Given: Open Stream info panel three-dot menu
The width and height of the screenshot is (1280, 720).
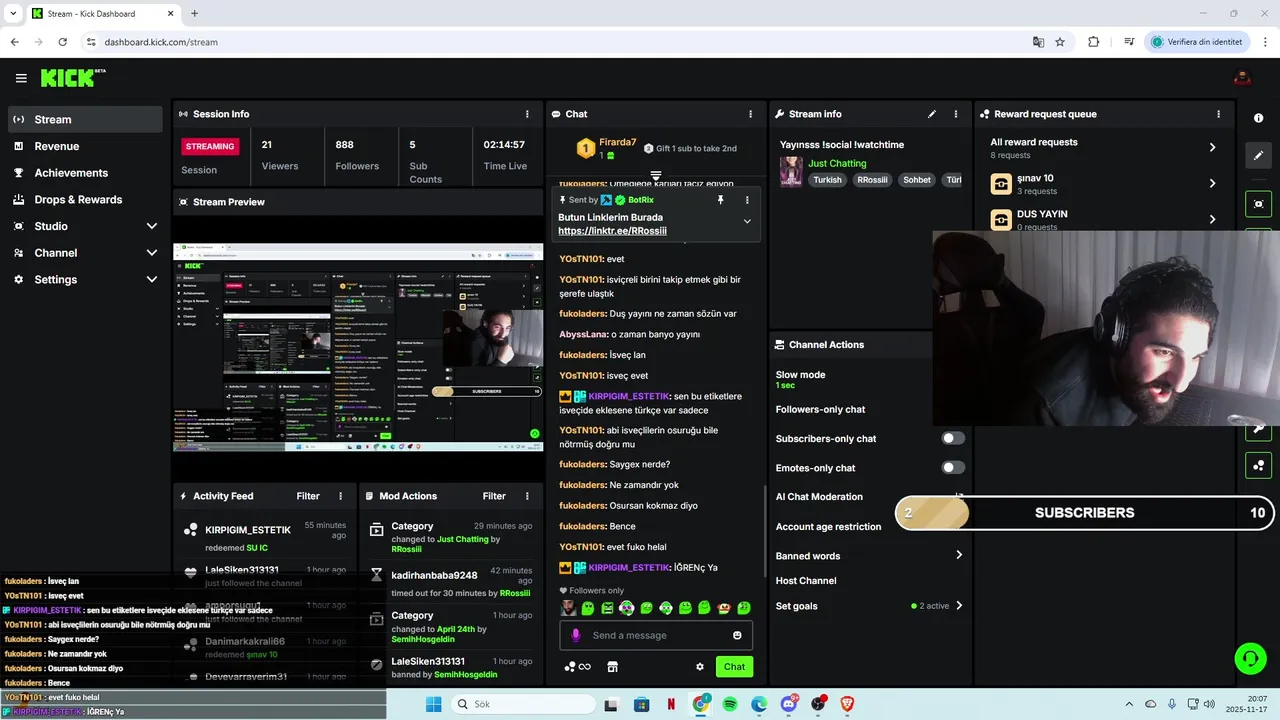Looking at the screenshot, I should coord(955,114).
